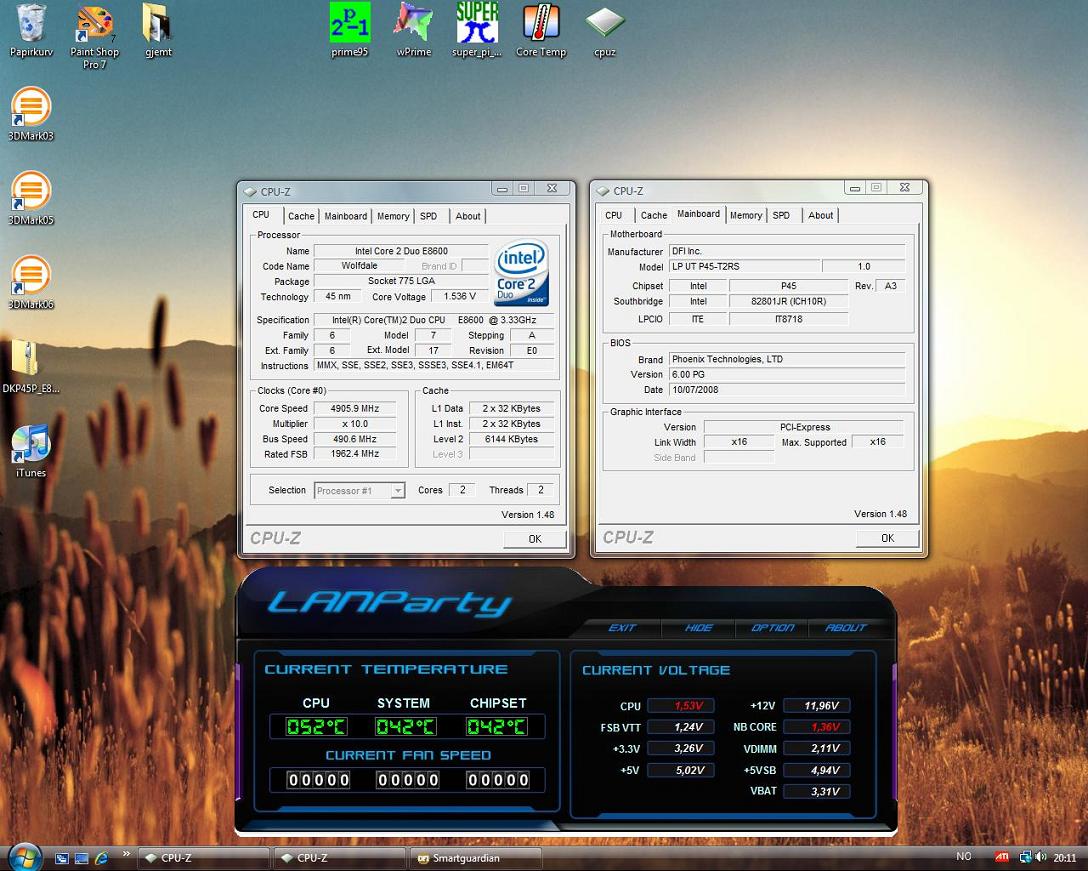Screen dimensions: 1088x871
Task: Click HIDE in LANParty Smartguardian
Action: [x=698, y=628]
